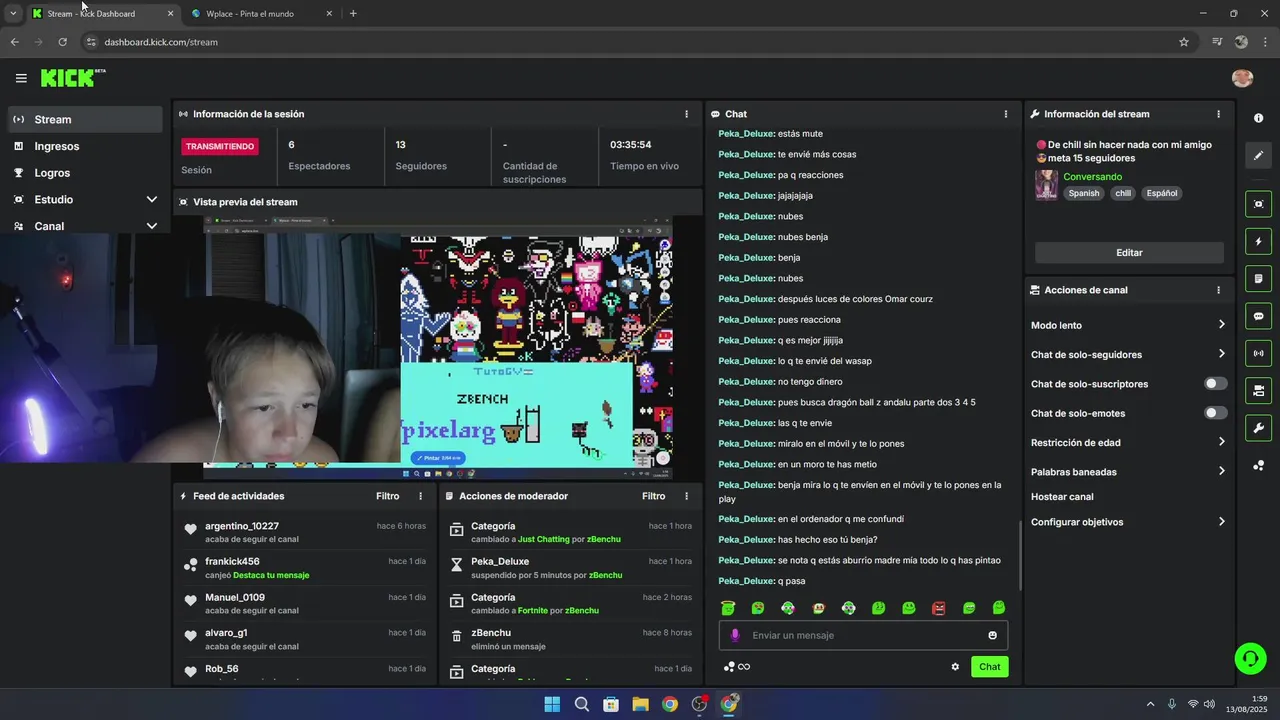Toggle the lightning bolt activity panel icon
Viewport: 1280px width, 720px height.
(x=1258, y=241)
